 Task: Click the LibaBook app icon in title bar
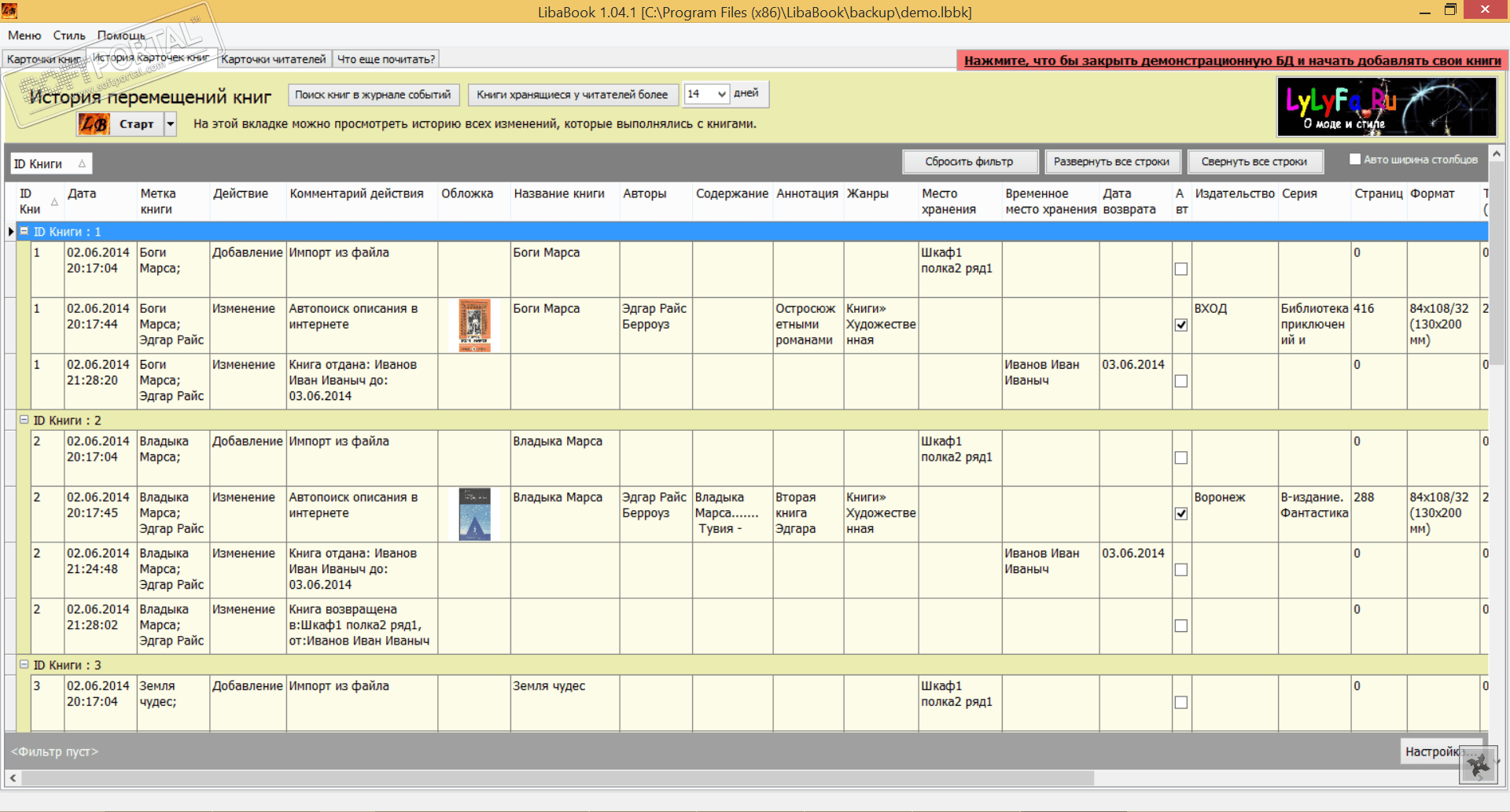pos(9,10)
